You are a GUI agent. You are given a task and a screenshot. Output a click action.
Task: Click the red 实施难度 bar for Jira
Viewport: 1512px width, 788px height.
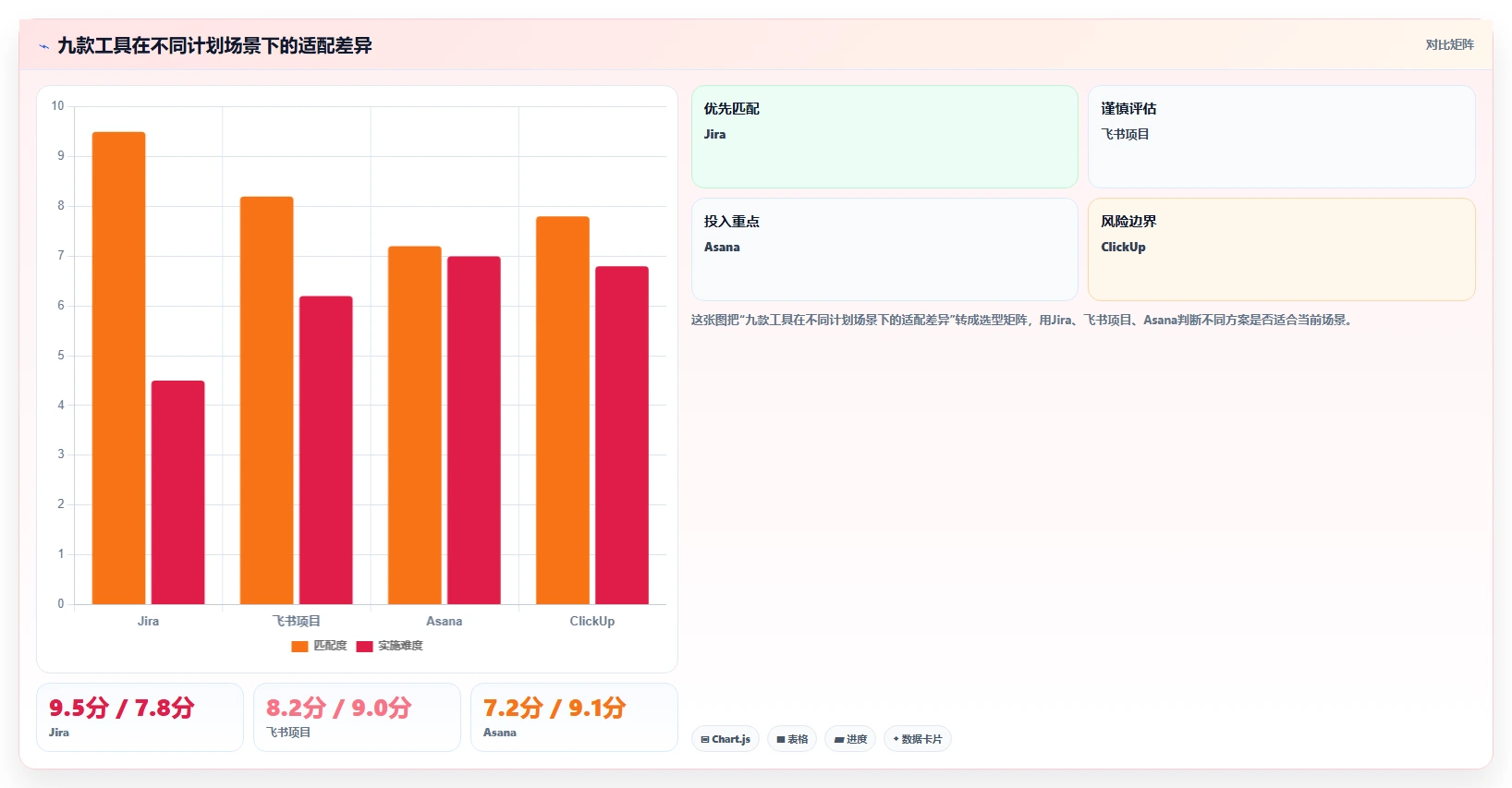pos(178,492)
